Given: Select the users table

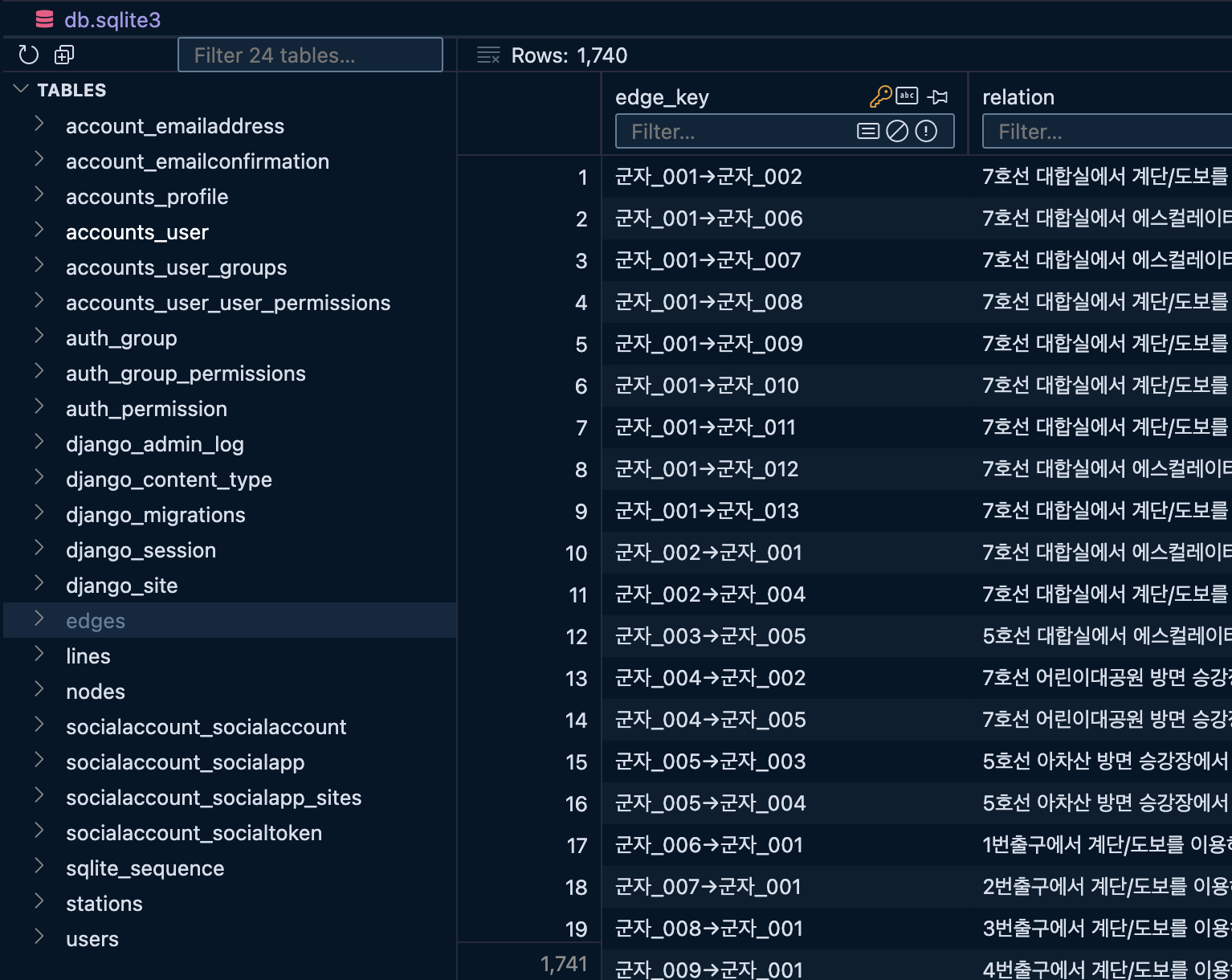Looking at the screenshot, I should [92, 938].
